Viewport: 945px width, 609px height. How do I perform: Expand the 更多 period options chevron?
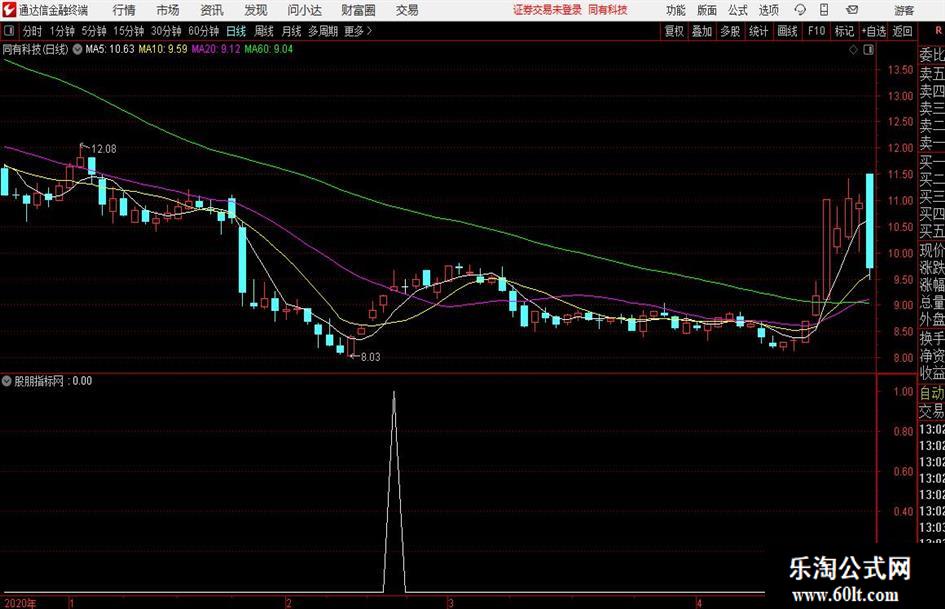[369, 31]
